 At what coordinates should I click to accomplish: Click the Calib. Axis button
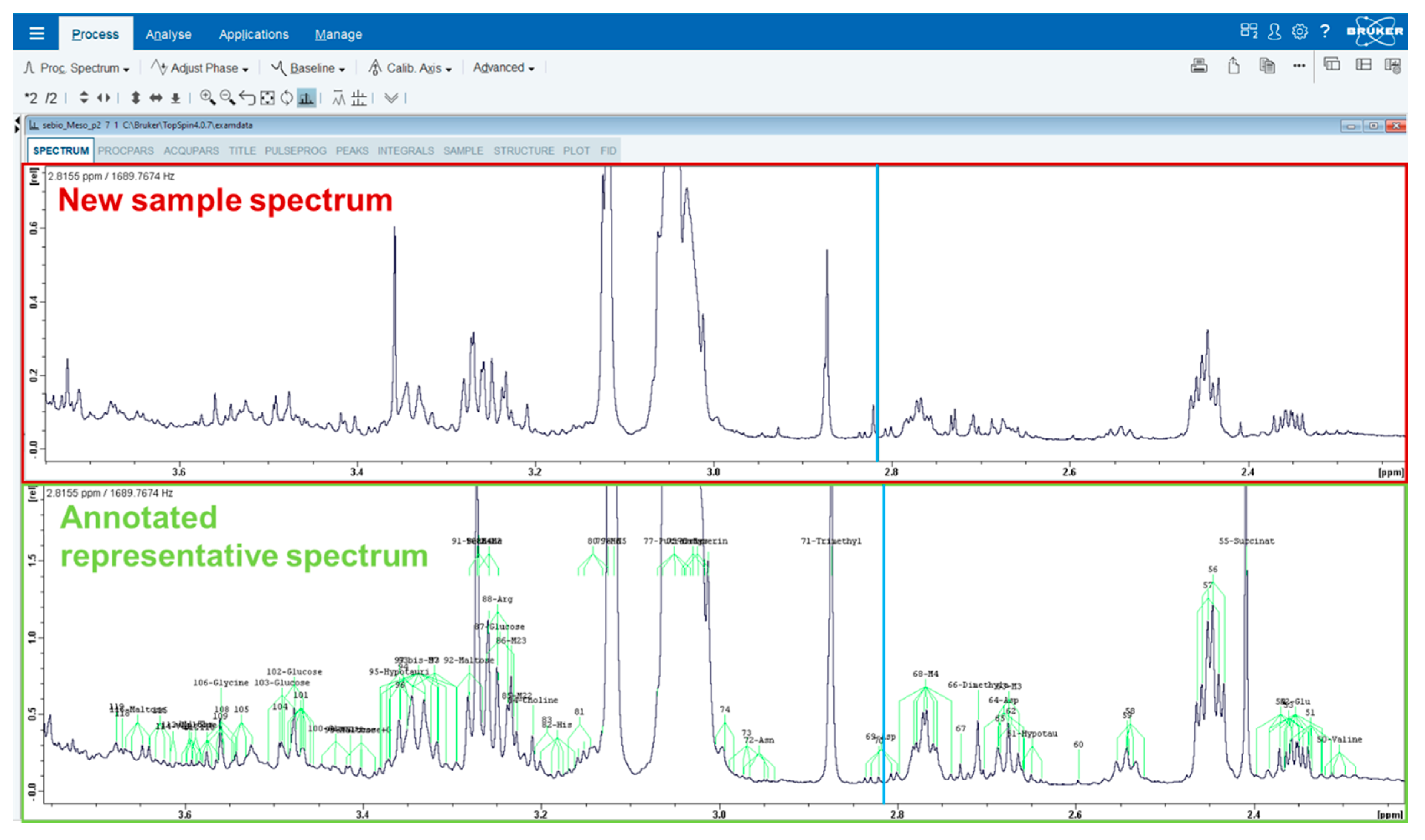tap(410, 68)
